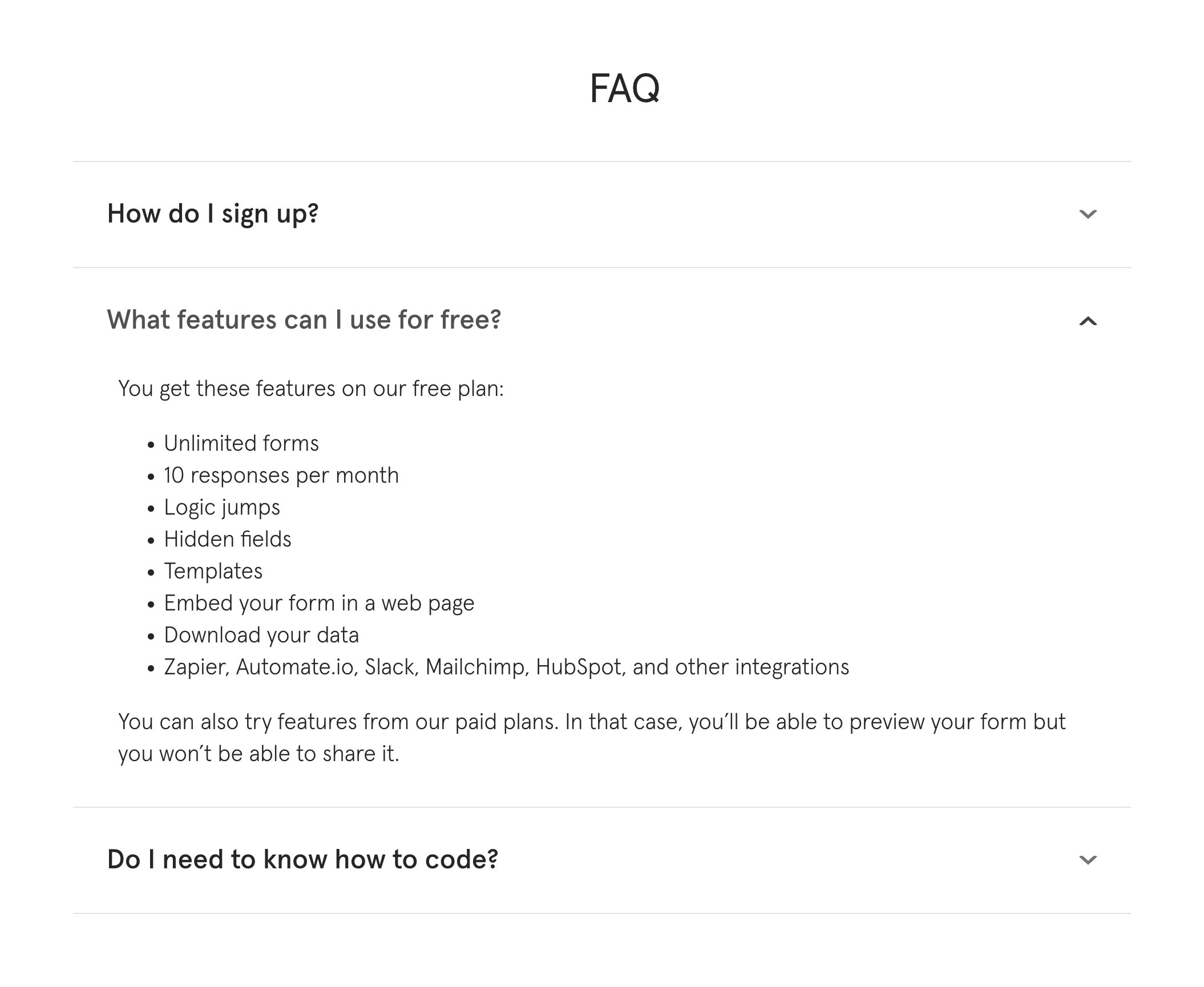Click the "What features can I use for free?" heading
This screenshot has width=1204, height=987.
pyautogui.click(x=305, y=320)
